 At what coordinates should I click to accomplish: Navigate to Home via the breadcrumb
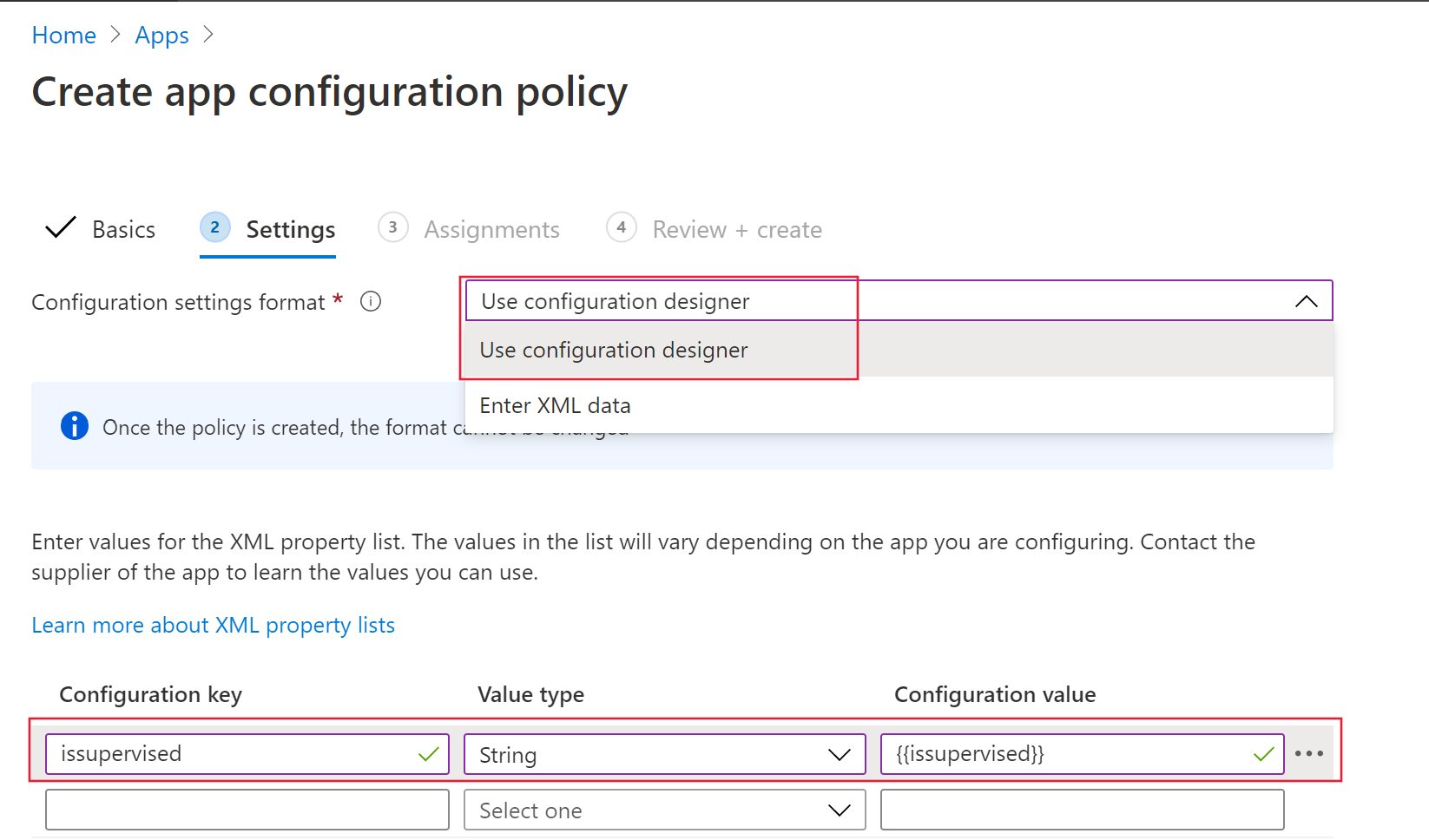(63, 35)
